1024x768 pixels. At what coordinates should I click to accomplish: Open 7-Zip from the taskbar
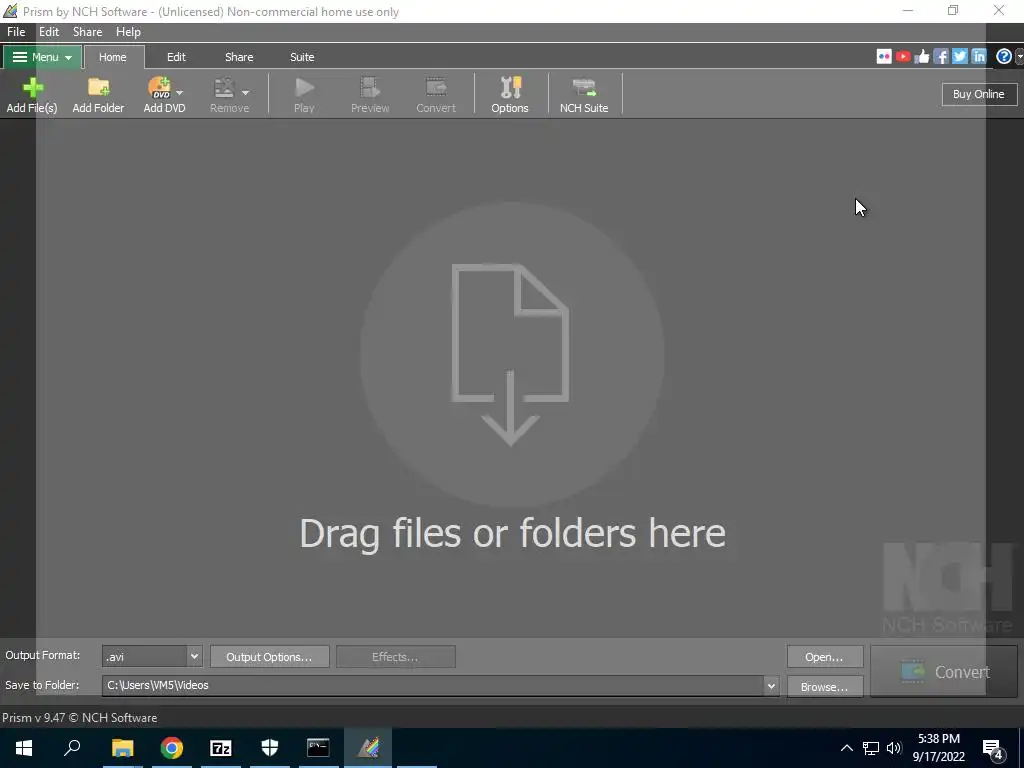click(221, 748)
